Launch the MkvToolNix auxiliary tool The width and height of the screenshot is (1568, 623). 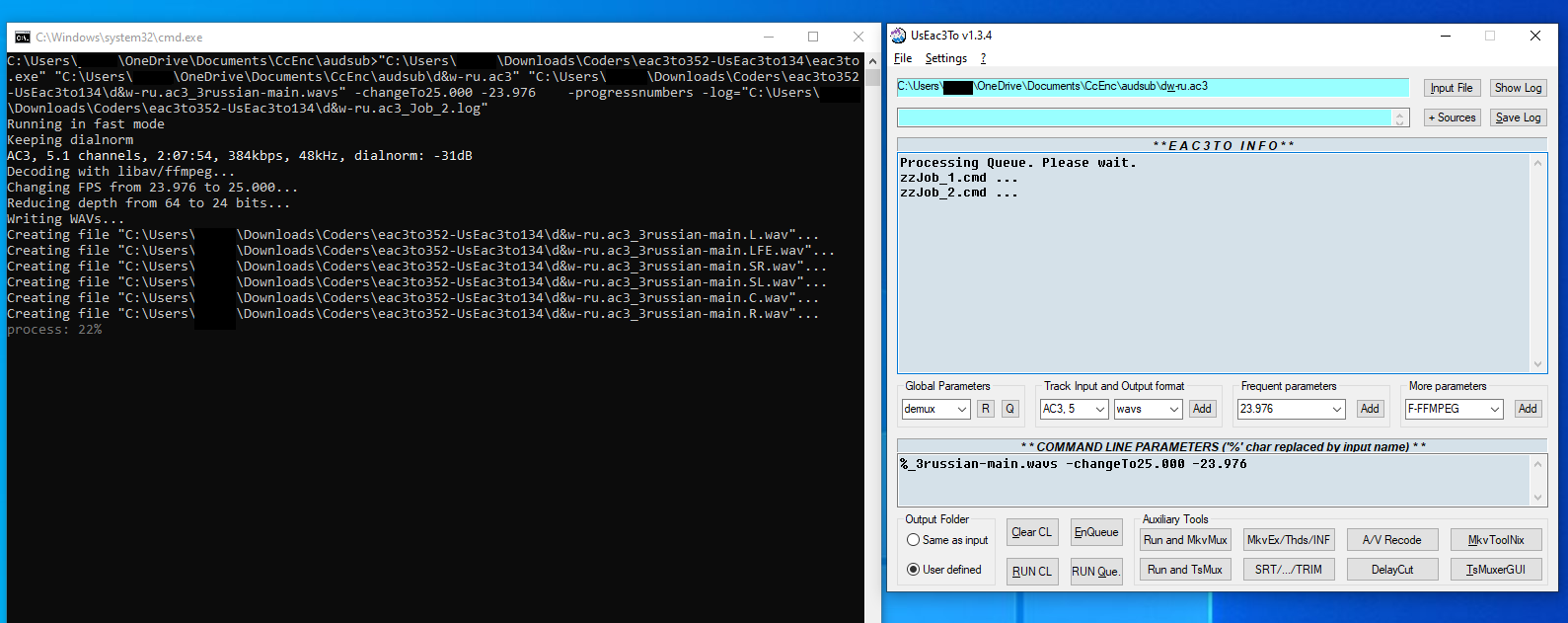pyautogui.click(x=1496, y=540)
